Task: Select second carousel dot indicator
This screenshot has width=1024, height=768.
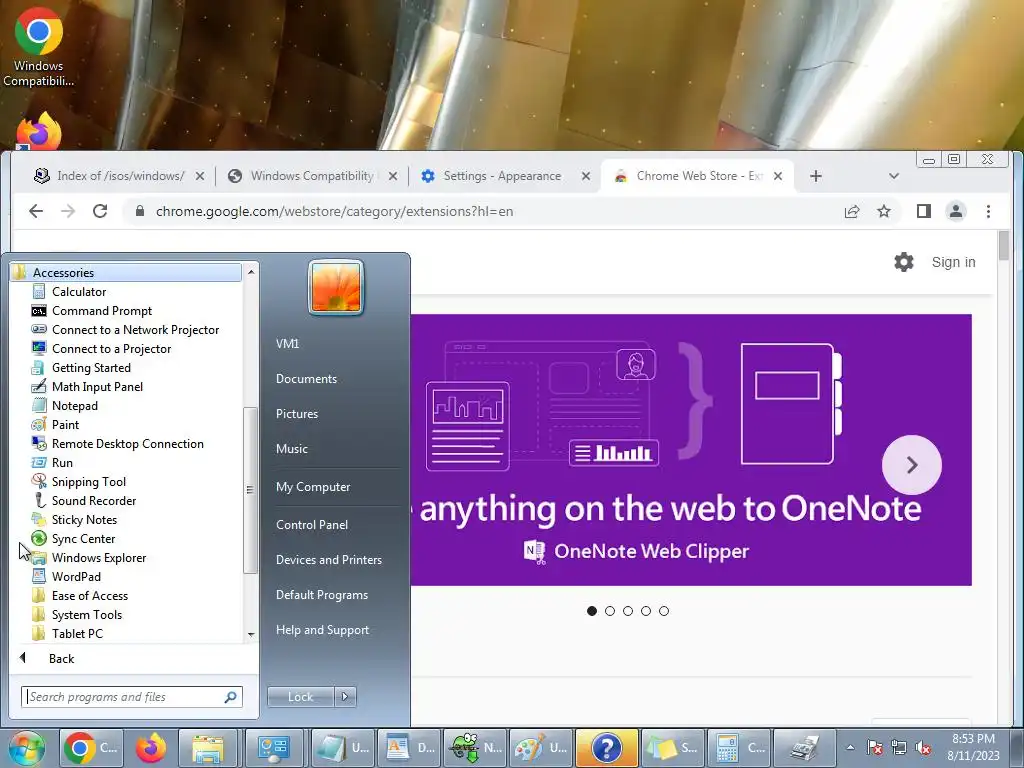Action: (x=610, y=611)
